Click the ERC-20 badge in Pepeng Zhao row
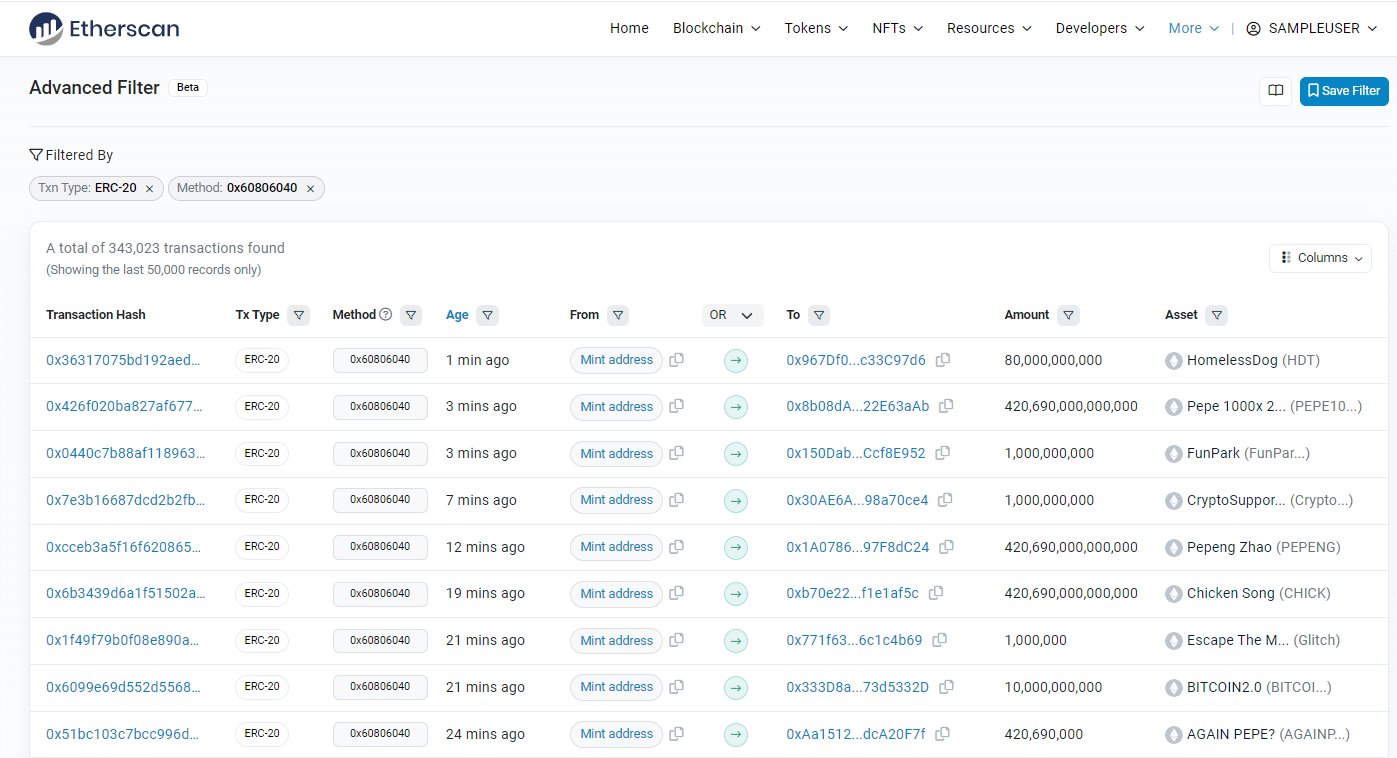 (262, 547)
